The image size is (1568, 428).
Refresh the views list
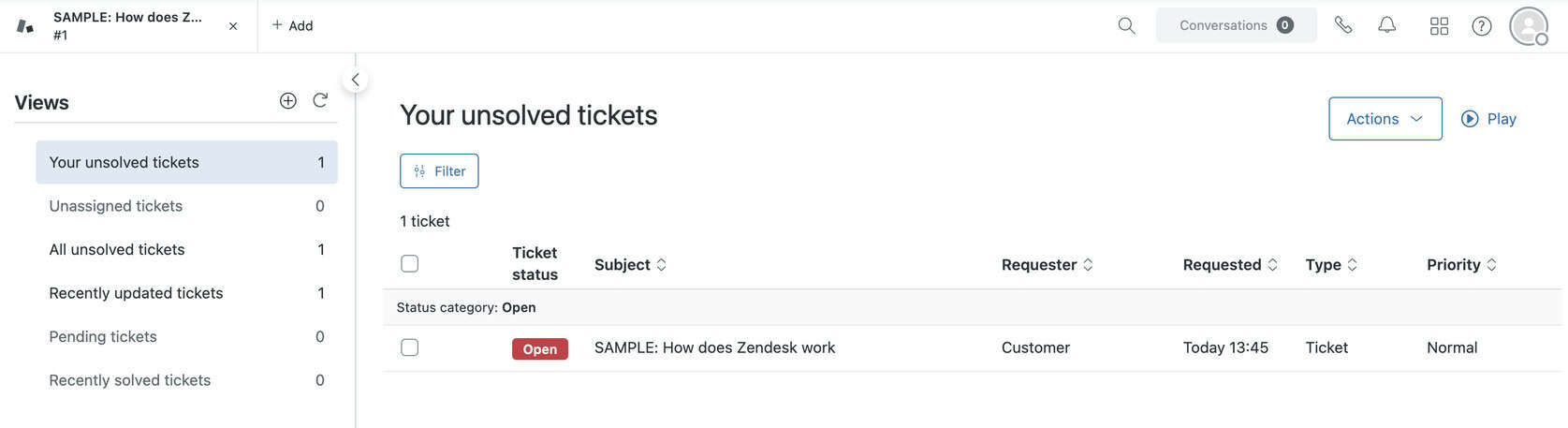tap(320, 101)
